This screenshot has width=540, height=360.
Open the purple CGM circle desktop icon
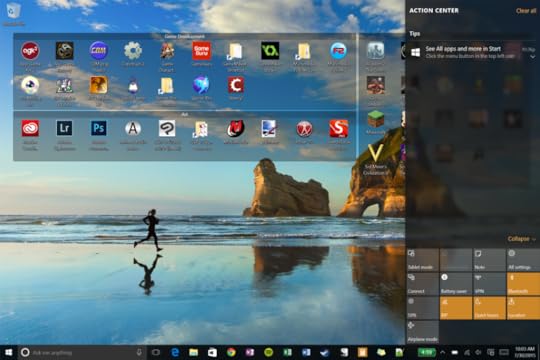[98, 51]
